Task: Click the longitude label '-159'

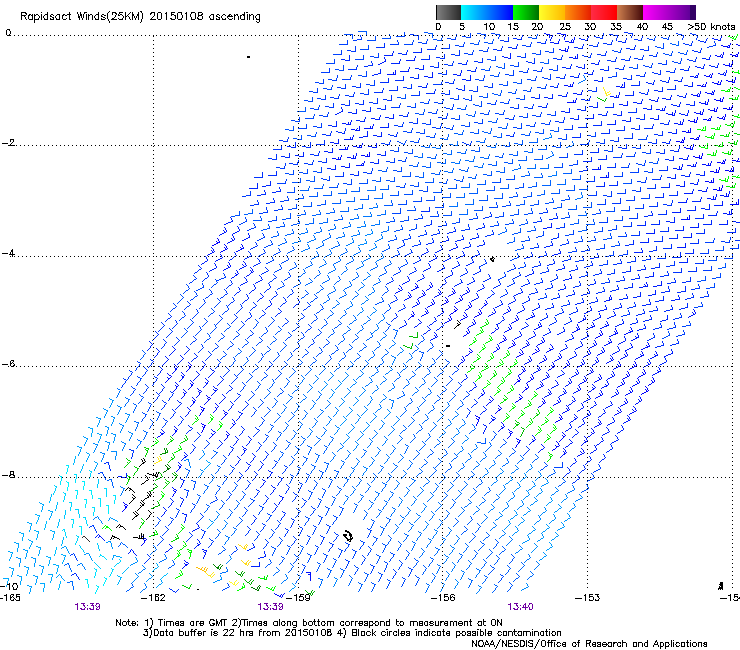Action: point(298,598)
